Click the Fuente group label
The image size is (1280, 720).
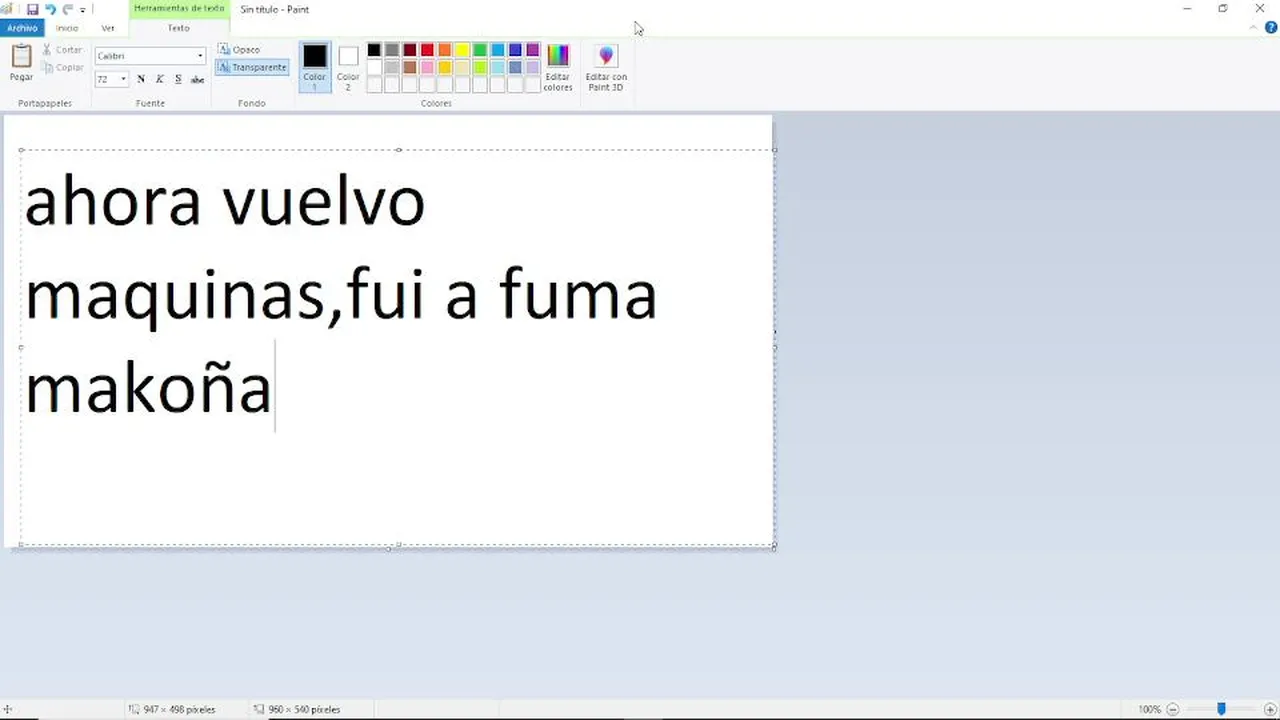[x=150, y=103]
